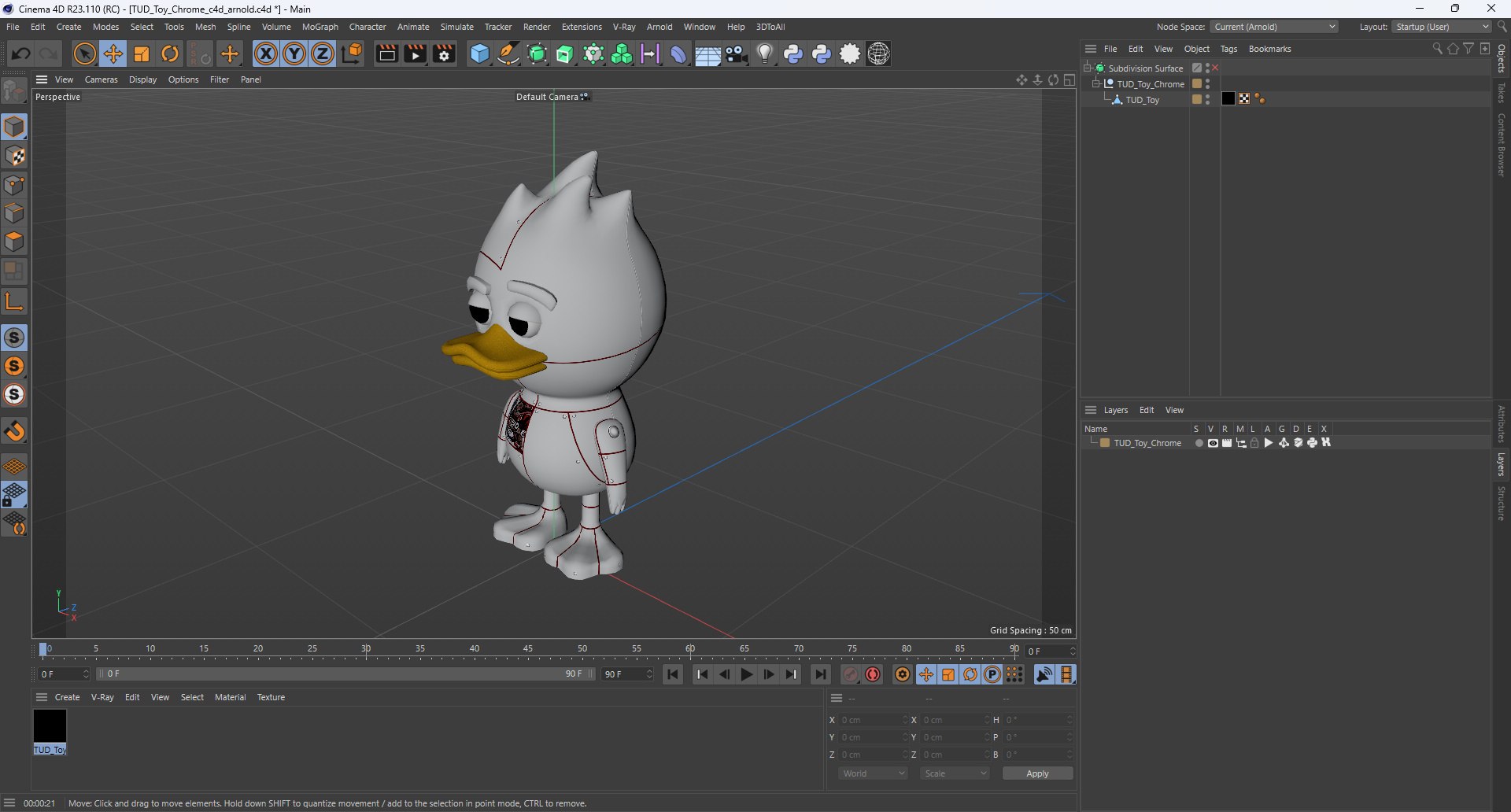This screenshot has height=812, width=1511.
Task: Open the gear plugin icon in toolbar
Action: [850, 54]
